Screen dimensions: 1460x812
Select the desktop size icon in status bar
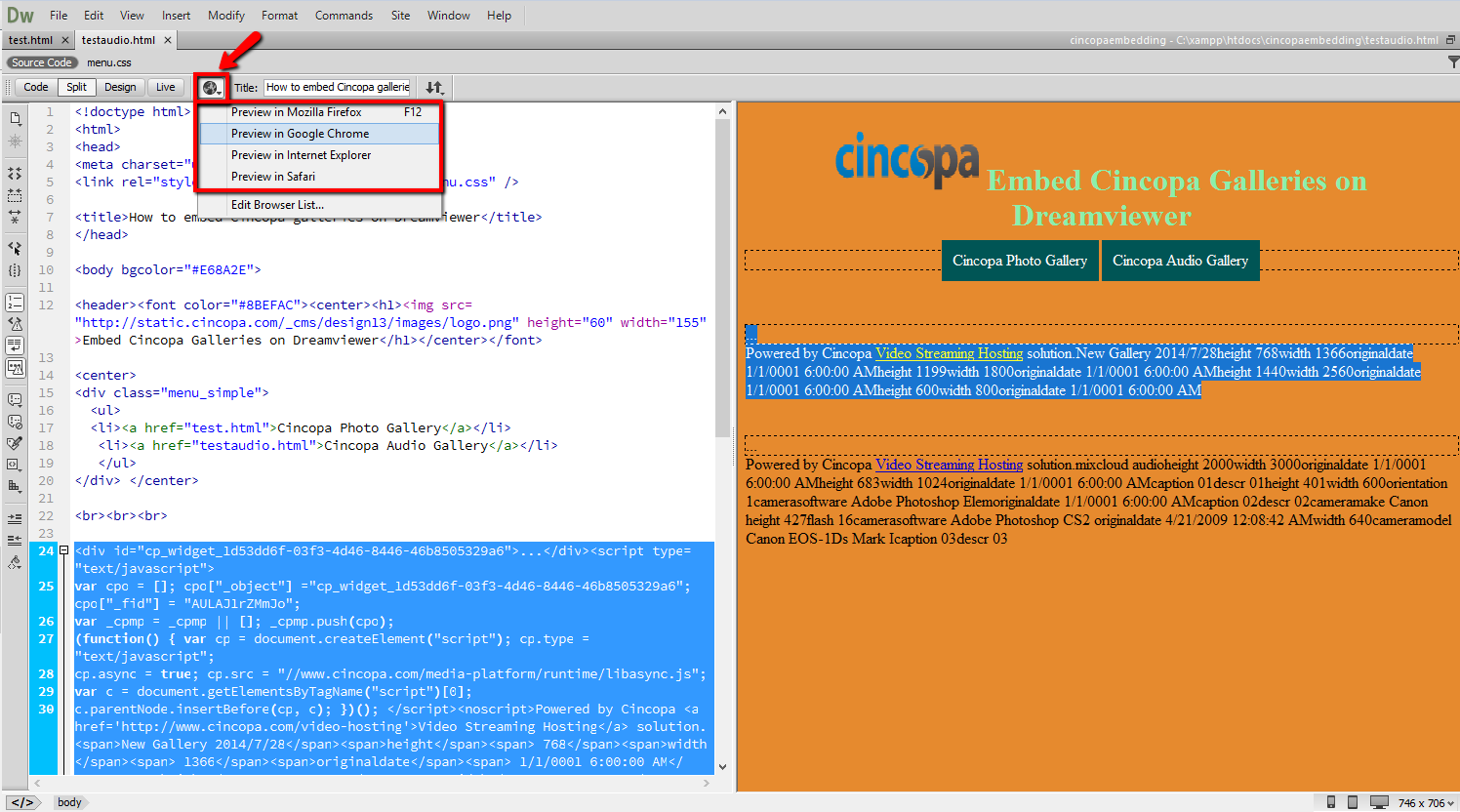coord(1379,802)
